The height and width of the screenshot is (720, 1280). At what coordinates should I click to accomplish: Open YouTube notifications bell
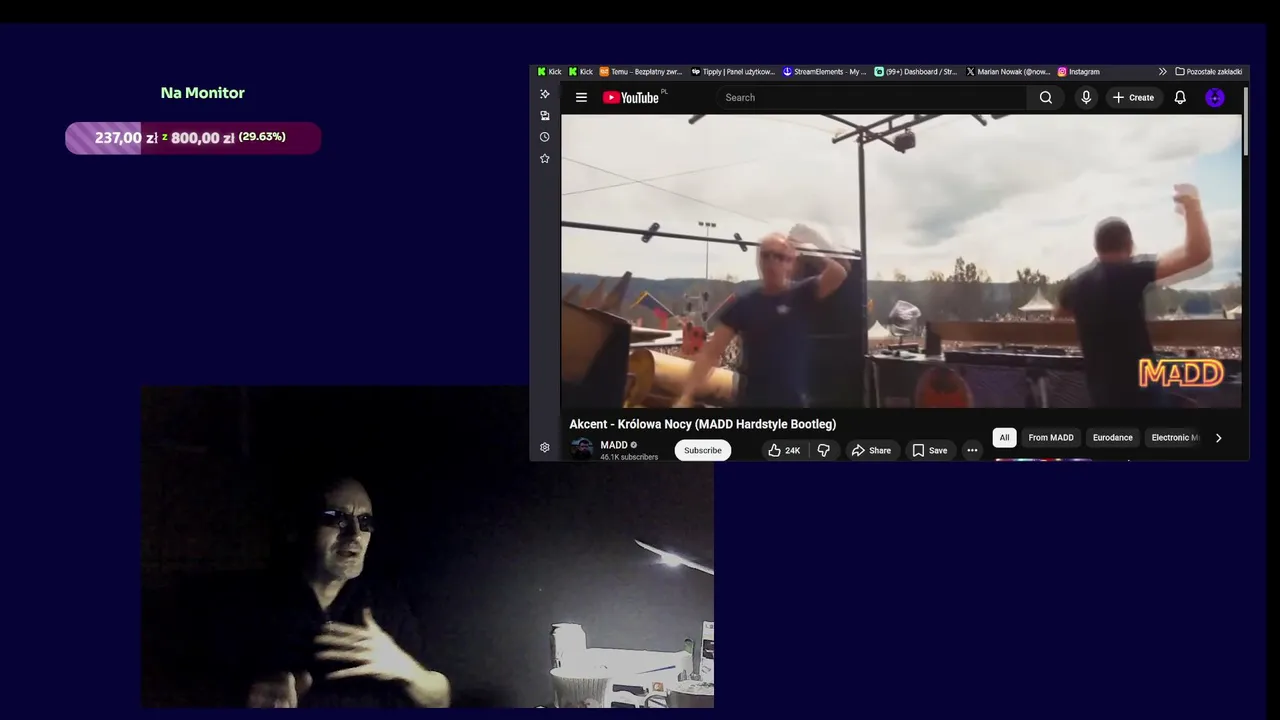[x=1180, y=98]
